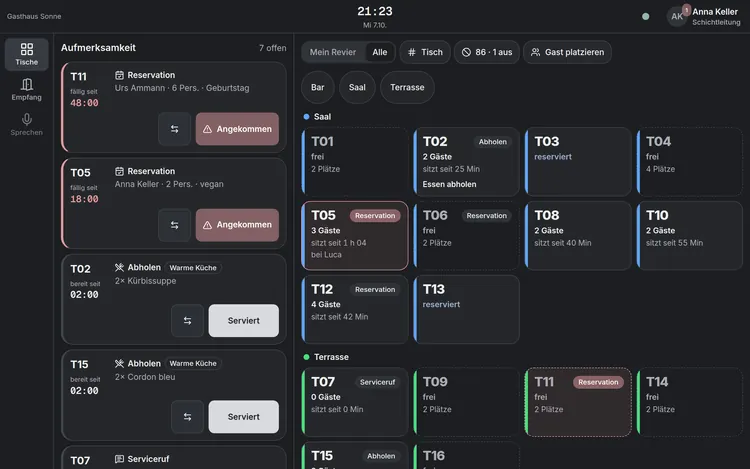The width and height of the screenshot is (750, 469).
Task: Click Gast platzieren button
Action: click(567, 52)
